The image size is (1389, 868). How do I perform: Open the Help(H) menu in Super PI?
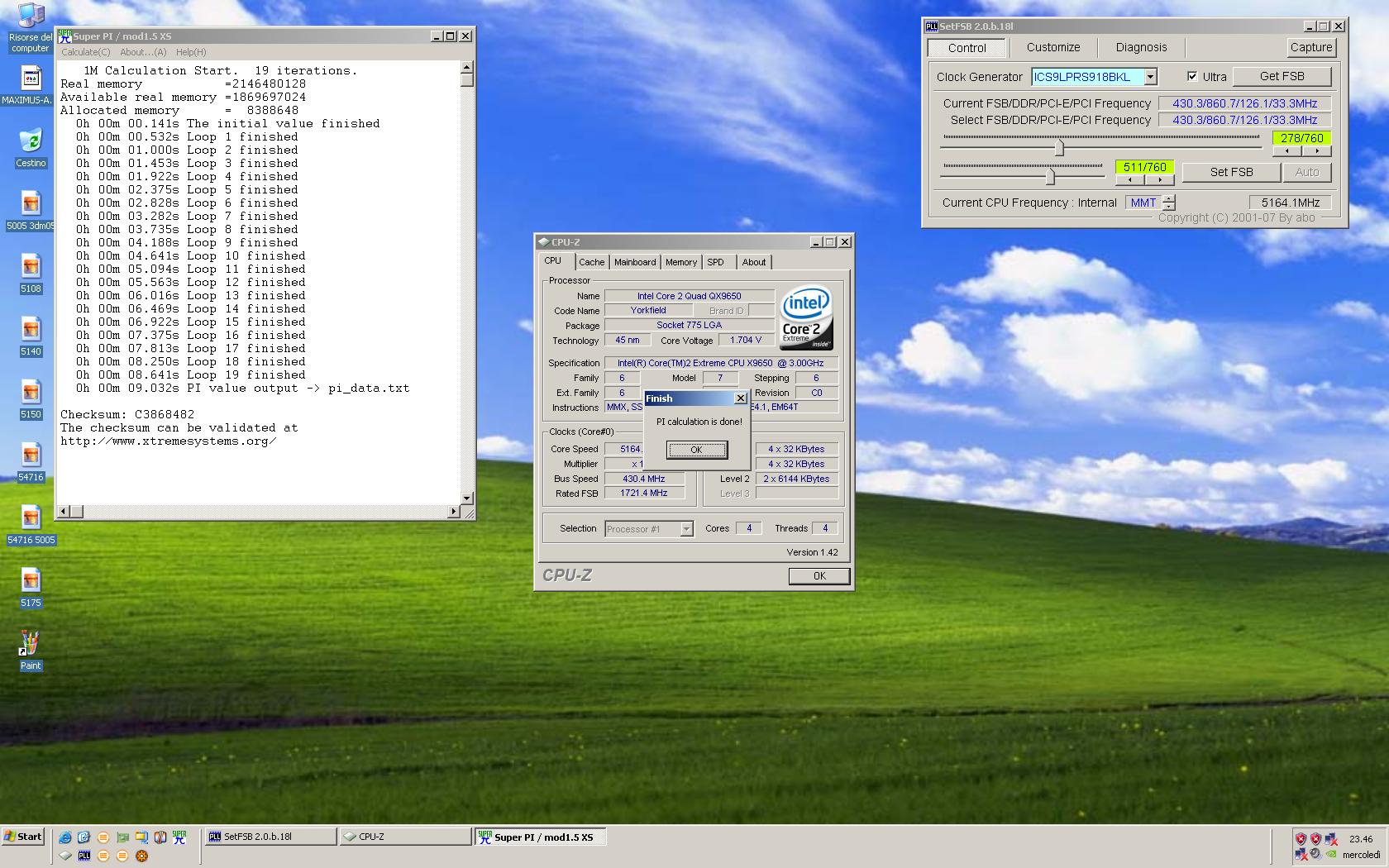point(191,52)
